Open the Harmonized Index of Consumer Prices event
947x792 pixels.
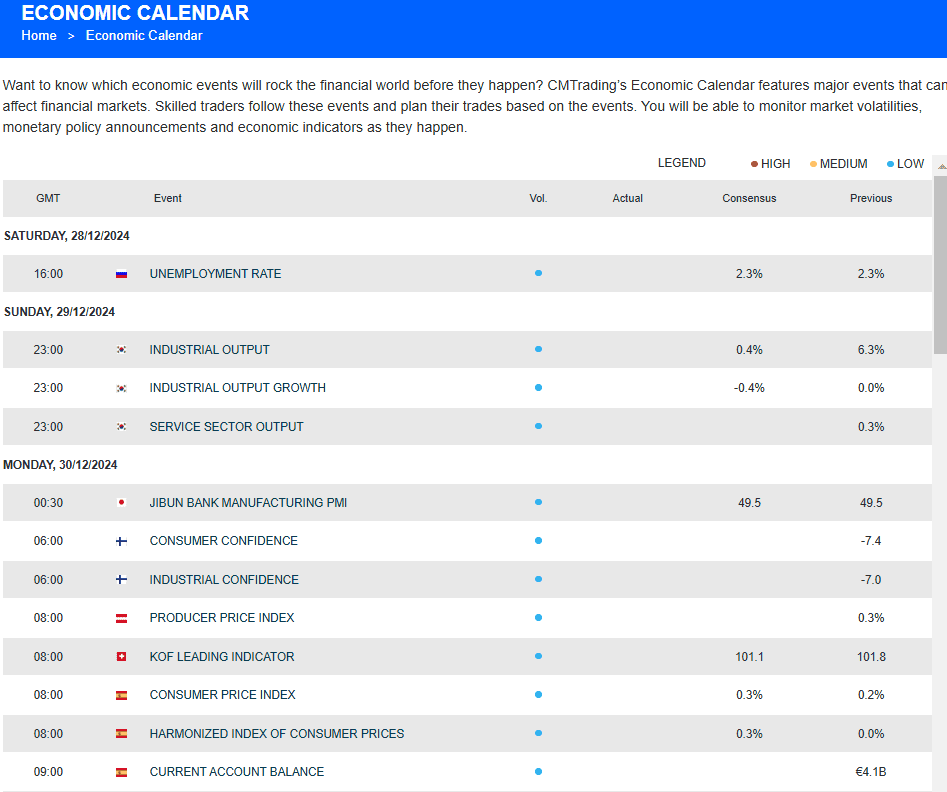pos(277,734)
